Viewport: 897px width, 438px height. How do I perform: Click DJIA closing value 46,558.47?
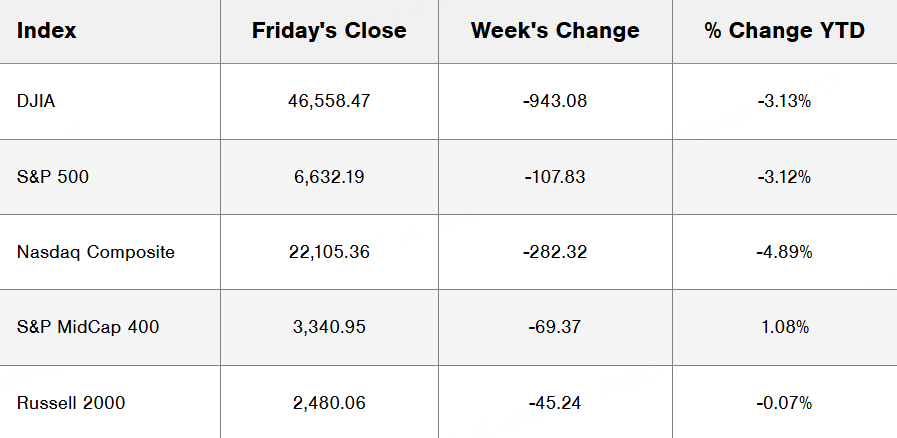click(329, 101)
